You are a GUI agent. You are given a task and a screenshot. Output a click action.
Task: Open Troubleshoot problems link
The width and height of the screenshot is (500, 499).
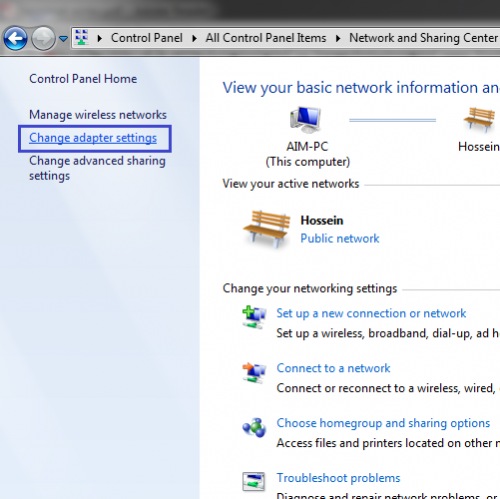point(338,478)
